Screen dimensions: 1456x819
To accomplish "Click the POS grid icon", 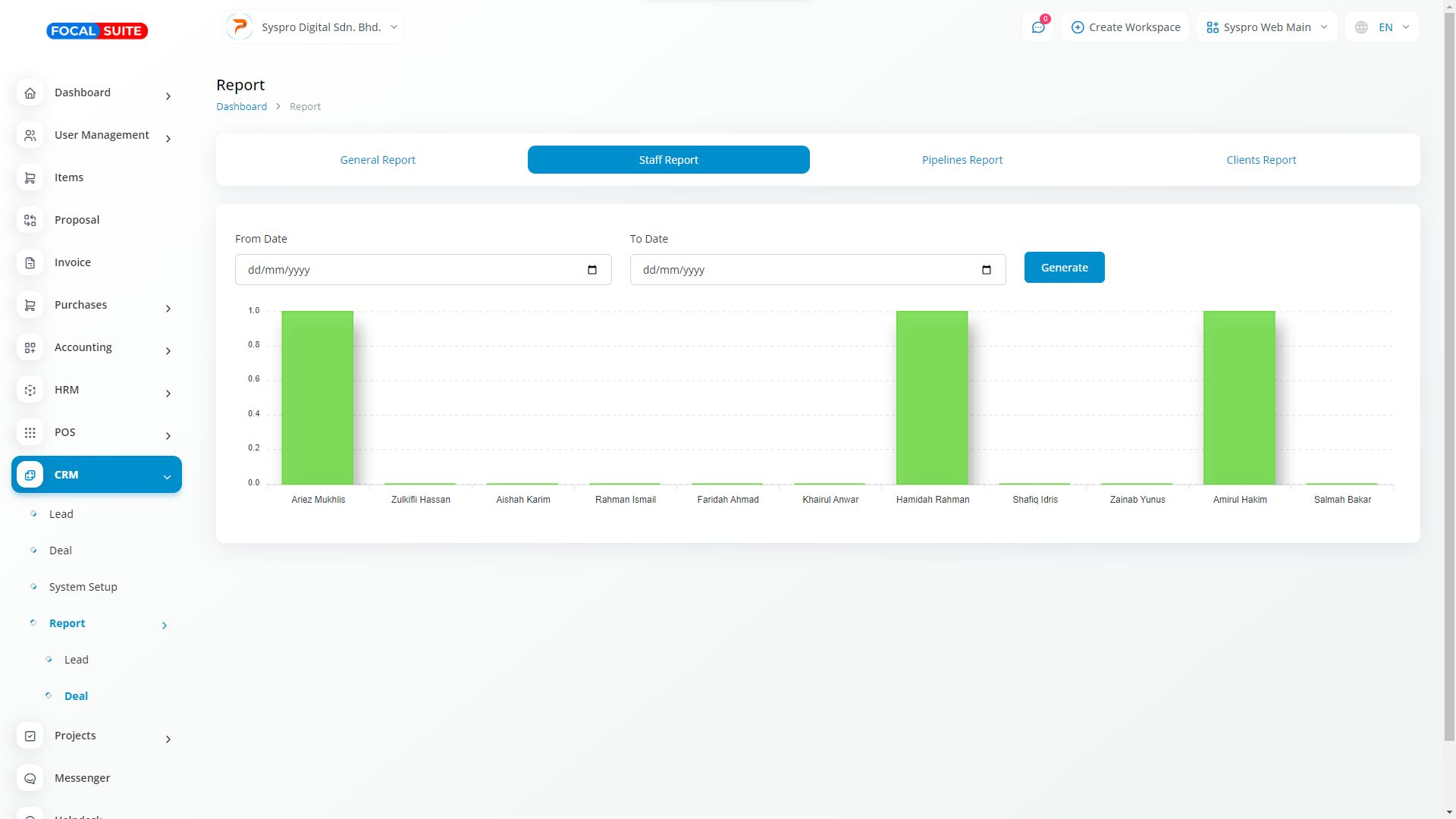I will [30, 432].
